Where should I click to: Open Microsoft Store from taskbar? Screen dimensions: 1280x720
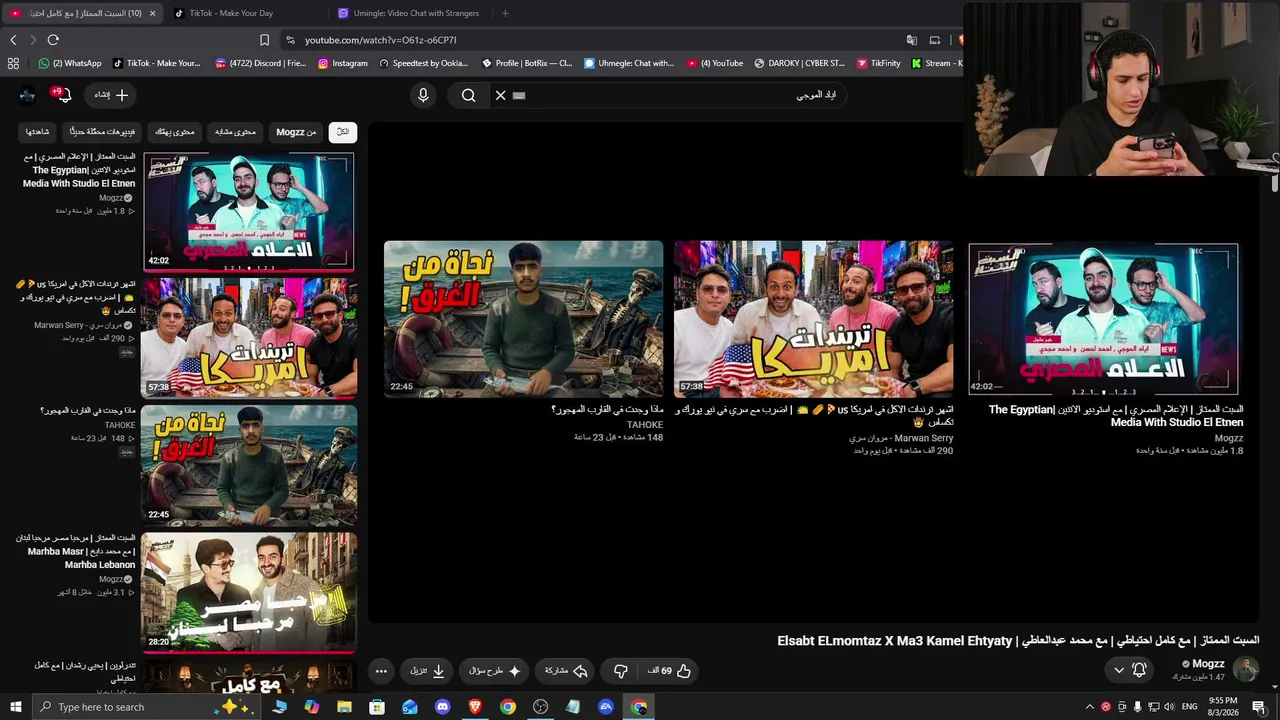coord(377,707)
